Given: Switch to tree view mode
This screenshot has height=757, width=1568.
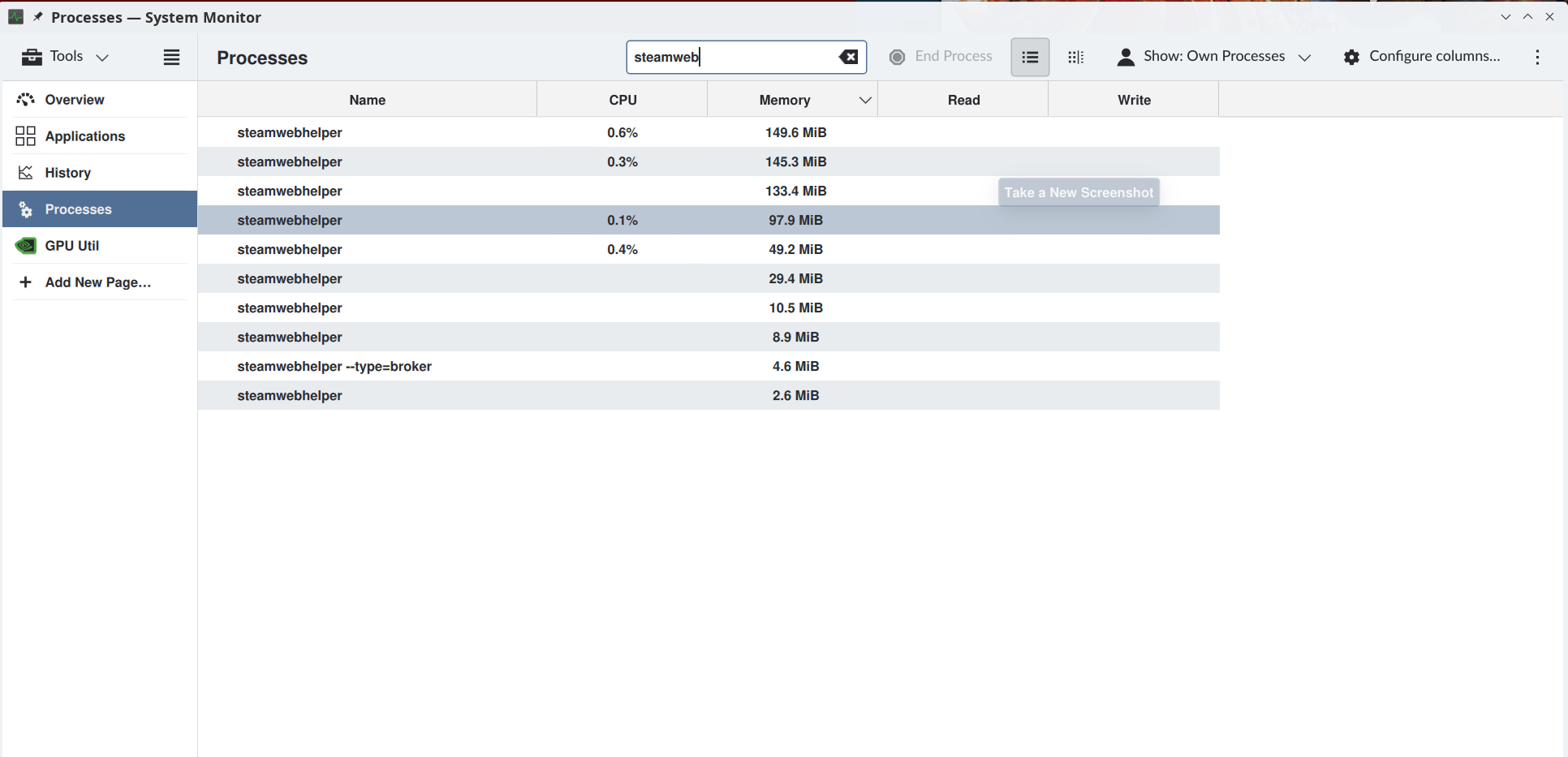Looking at the screenshot, I should pyautogui.click(x=1075, y=57).
